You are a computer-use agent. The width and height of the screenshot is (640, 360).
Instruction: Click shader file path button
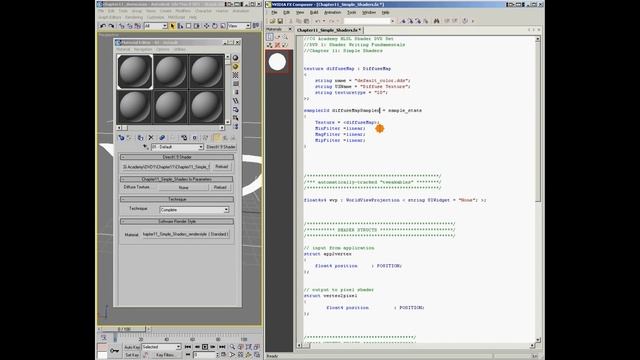pyautogui.click(x=166, y=167)
